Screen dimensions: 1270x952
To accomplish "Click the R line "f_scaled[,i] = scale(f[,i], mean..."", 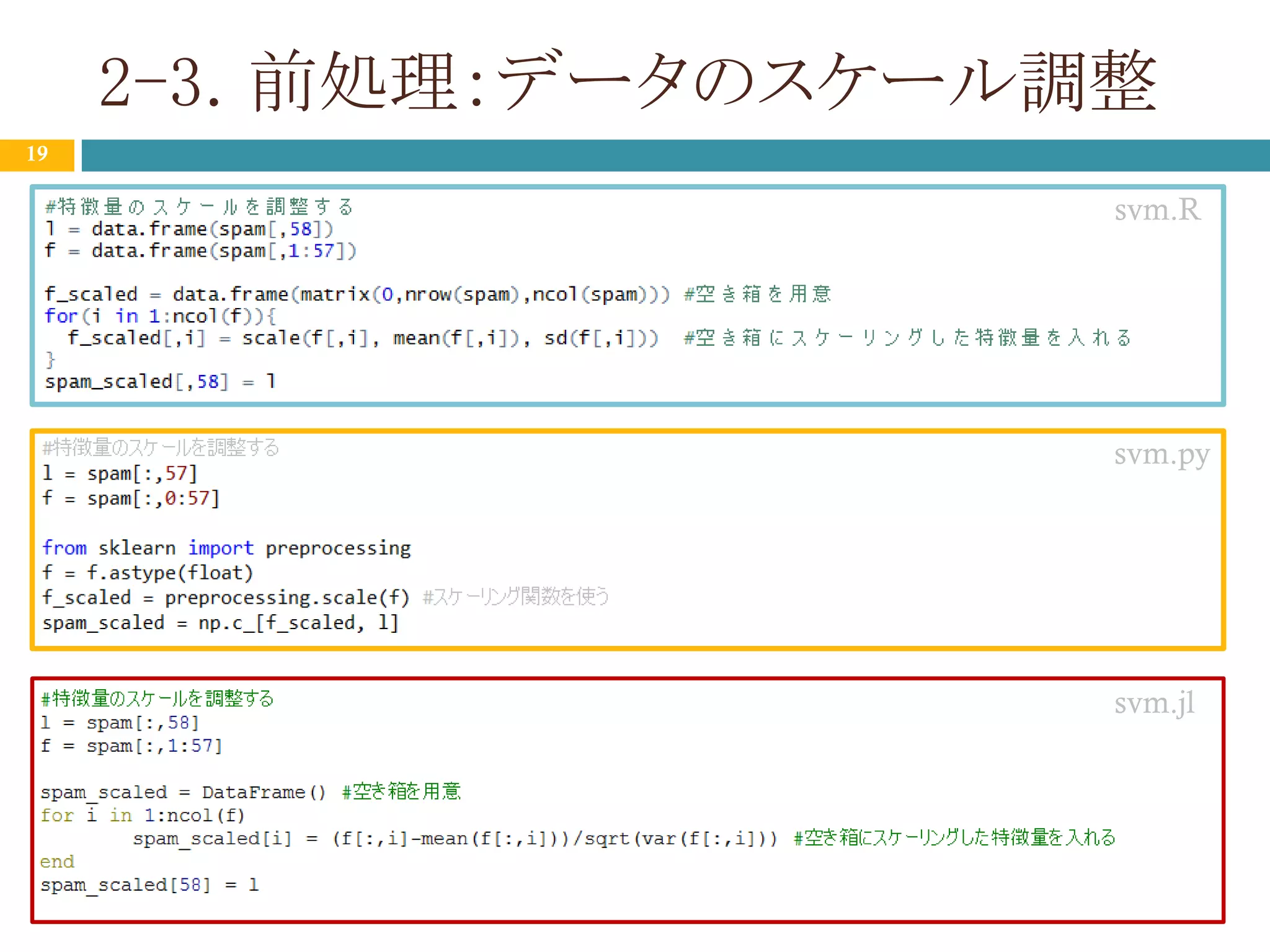I will [363, 338].
